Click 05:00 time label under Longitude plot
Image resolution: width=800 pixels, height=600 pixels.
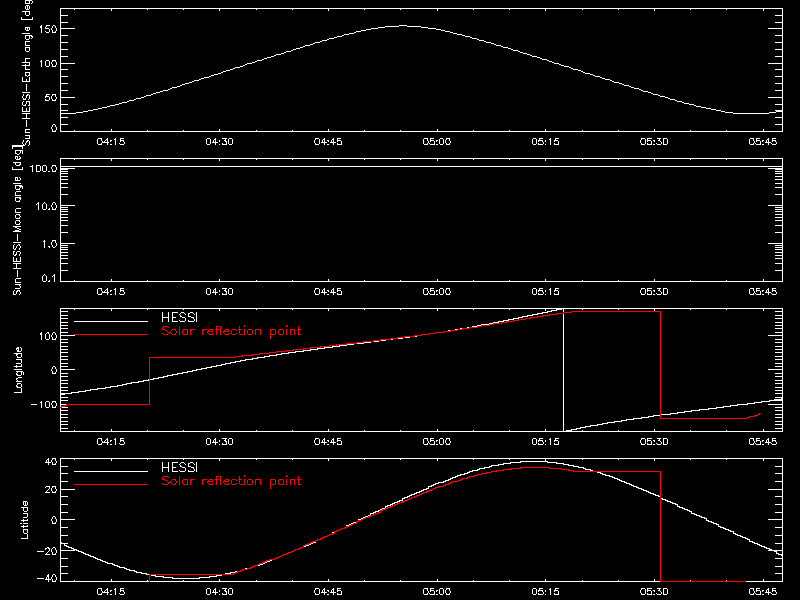(437, 442)
